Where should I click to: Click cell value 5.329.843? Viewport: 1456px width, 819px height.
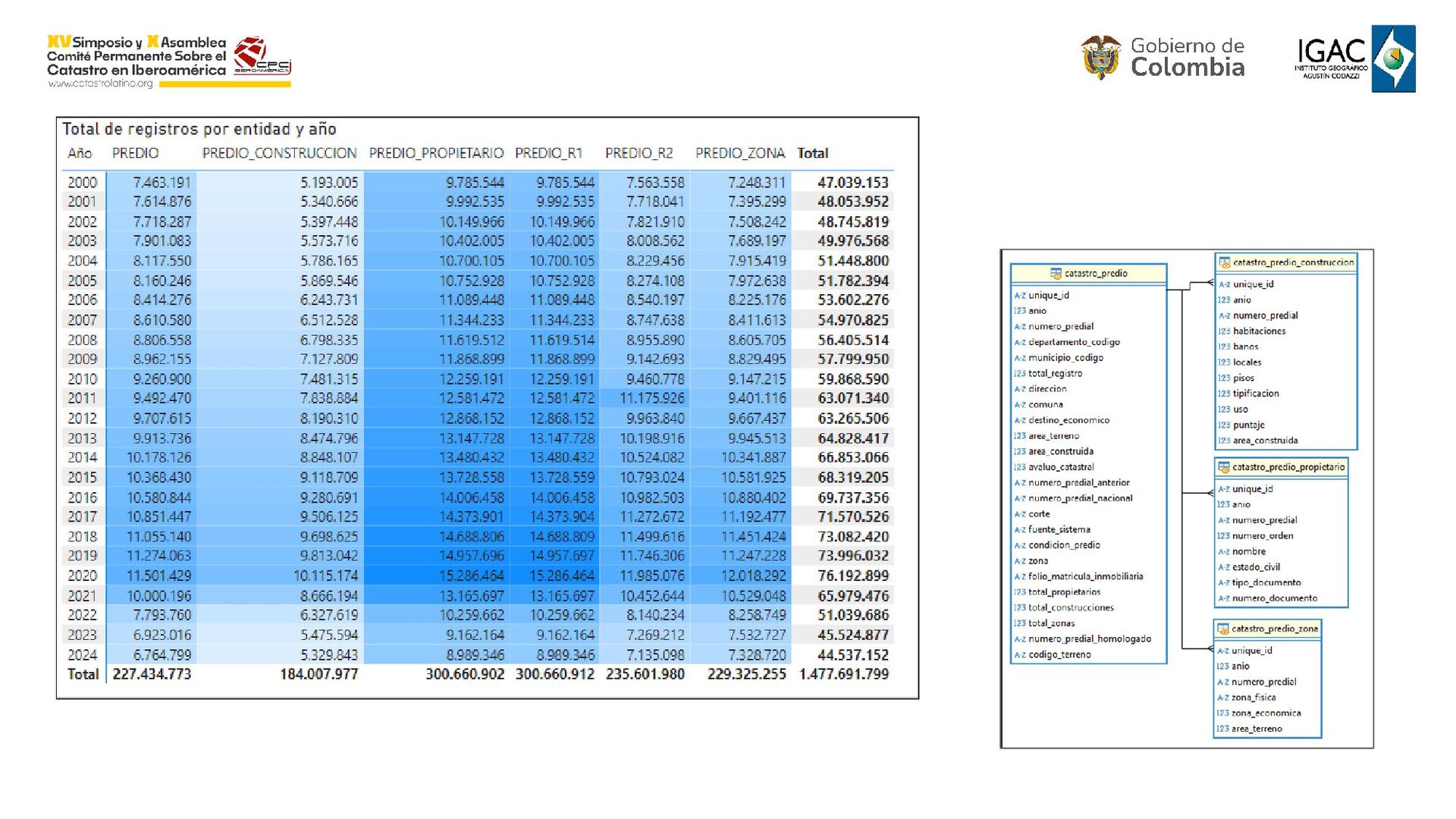point(329,654)
